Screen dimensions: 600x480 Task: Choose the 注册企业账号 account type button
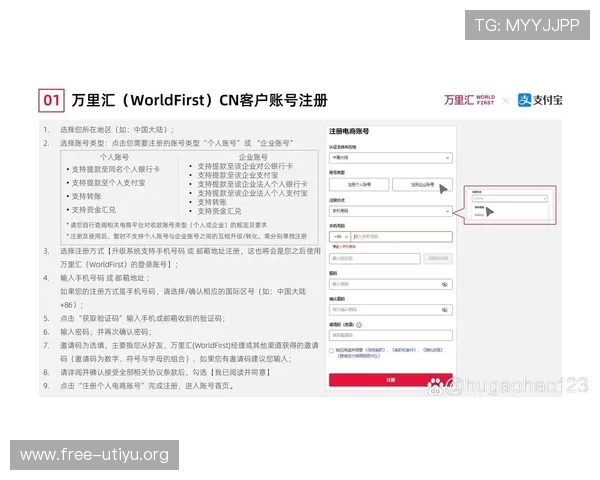pyautogui.click(x=422, y=184)
